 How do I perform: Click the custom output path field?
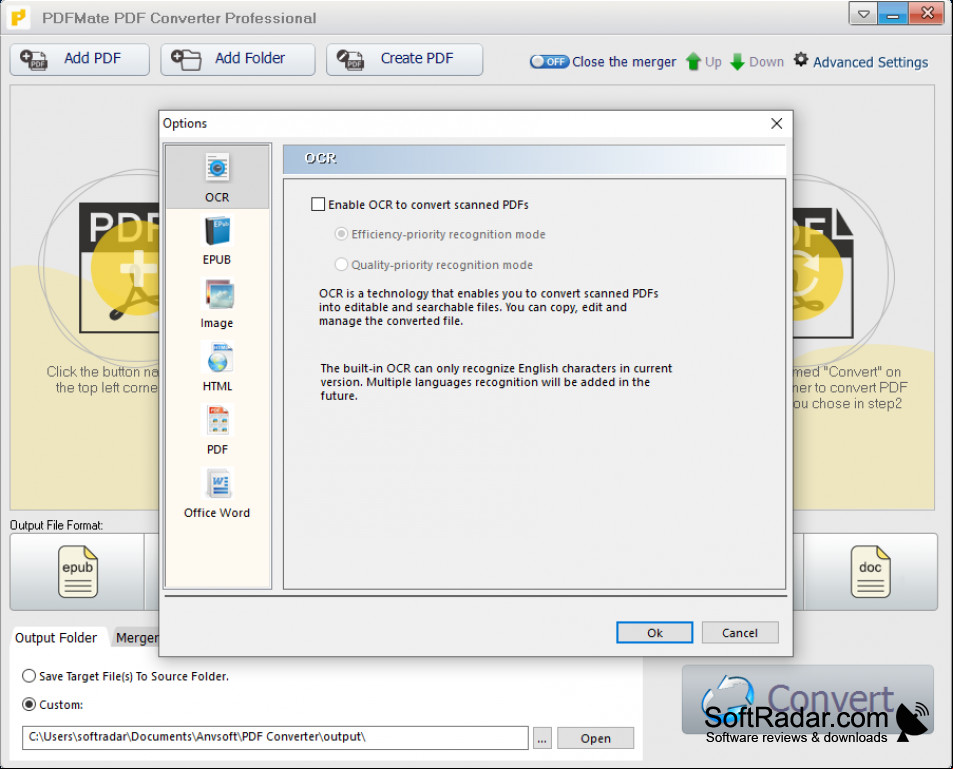pyautogui.click(x=275, y=737)
